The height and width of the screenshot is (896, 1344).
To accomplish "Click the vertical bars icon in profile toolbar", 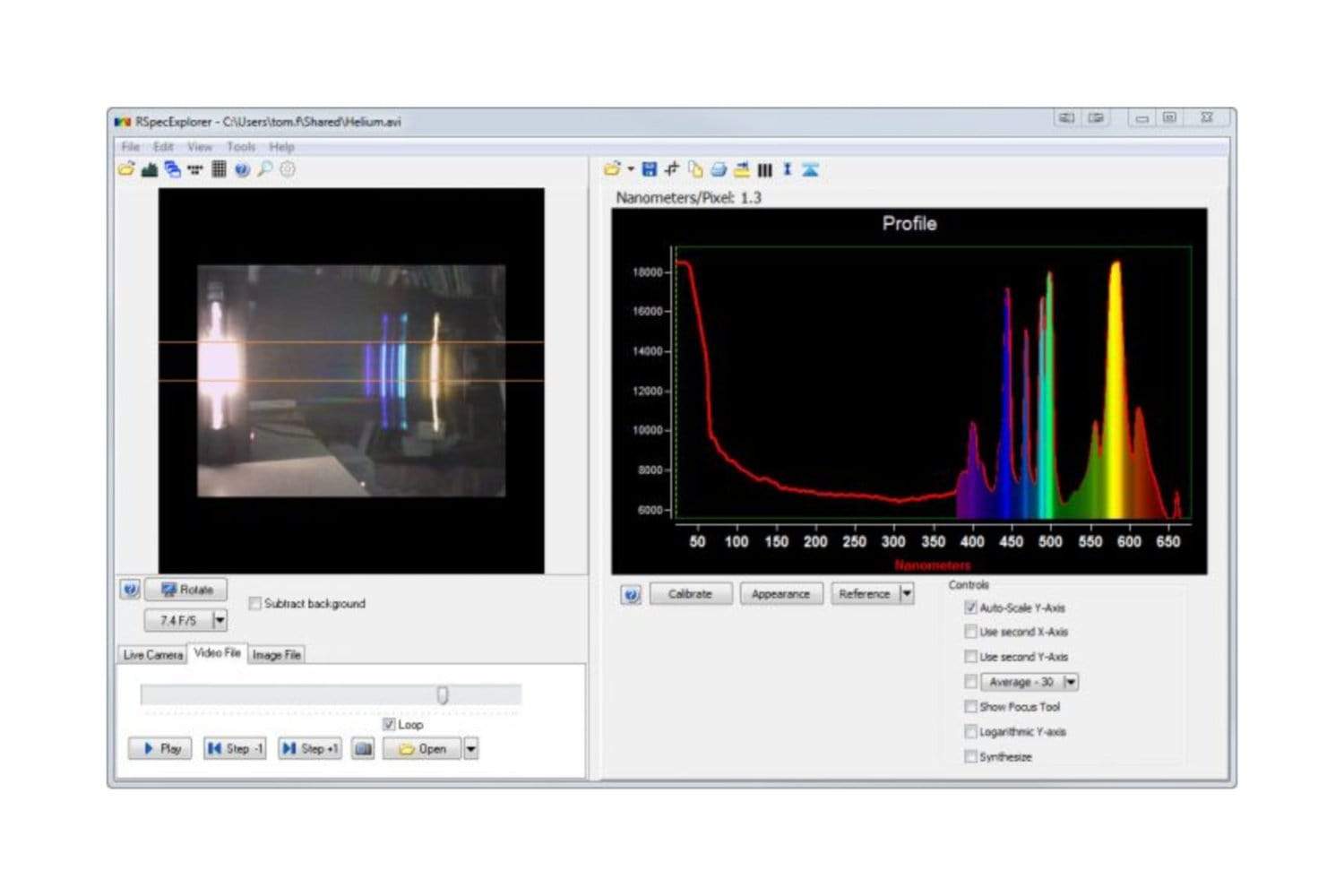I will coord(764,169).
